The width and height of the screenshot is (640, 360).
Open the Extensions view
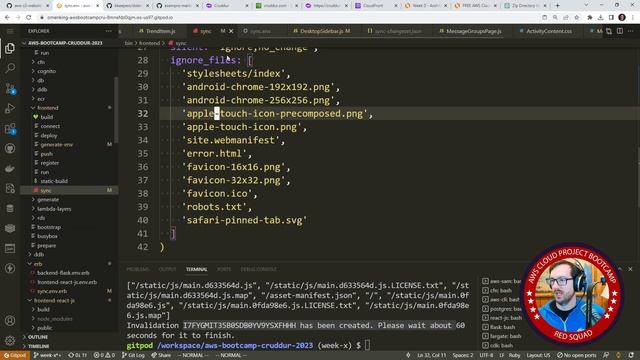click(10, 129)
